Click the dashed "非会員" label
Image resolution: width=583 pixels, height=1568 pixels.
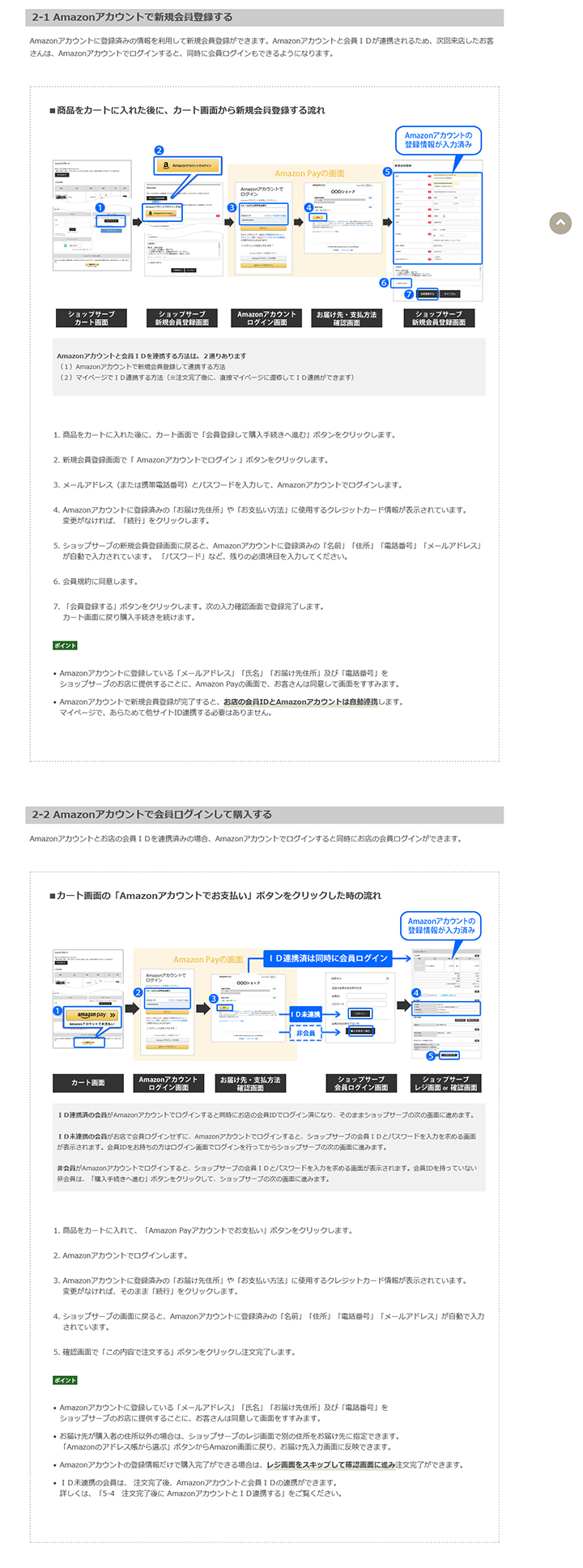coord(306,1033)
